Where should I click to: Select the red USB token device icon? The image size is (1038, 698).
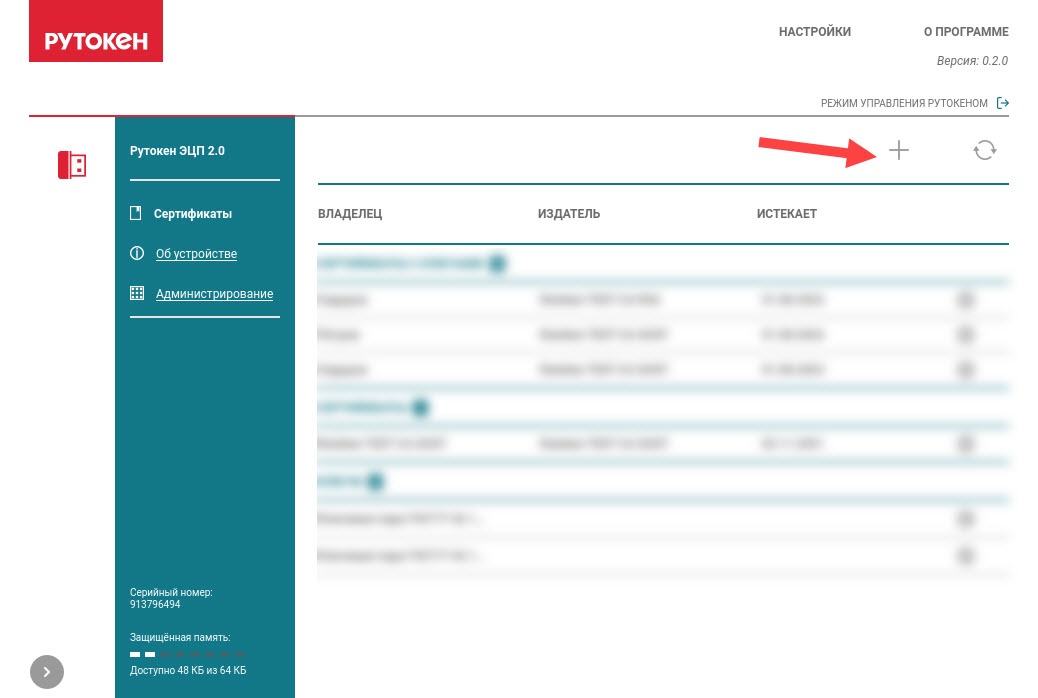(x=71, y=165)
